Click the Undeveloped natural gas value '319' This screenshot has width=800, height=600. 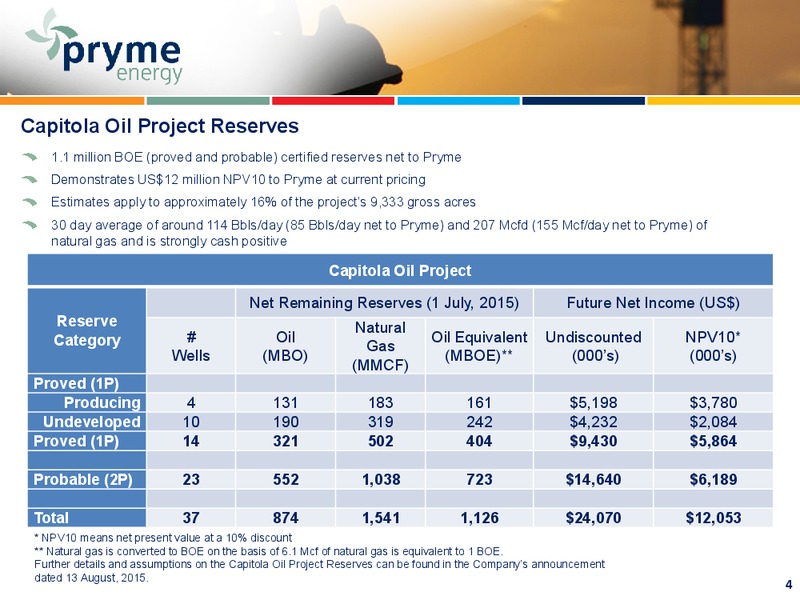coord(381,422)
